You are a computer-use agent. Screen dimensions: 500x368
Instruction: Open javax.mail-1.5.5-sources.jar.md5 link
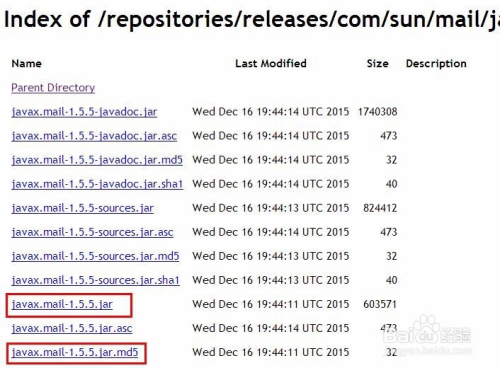(x=95, y=256)
